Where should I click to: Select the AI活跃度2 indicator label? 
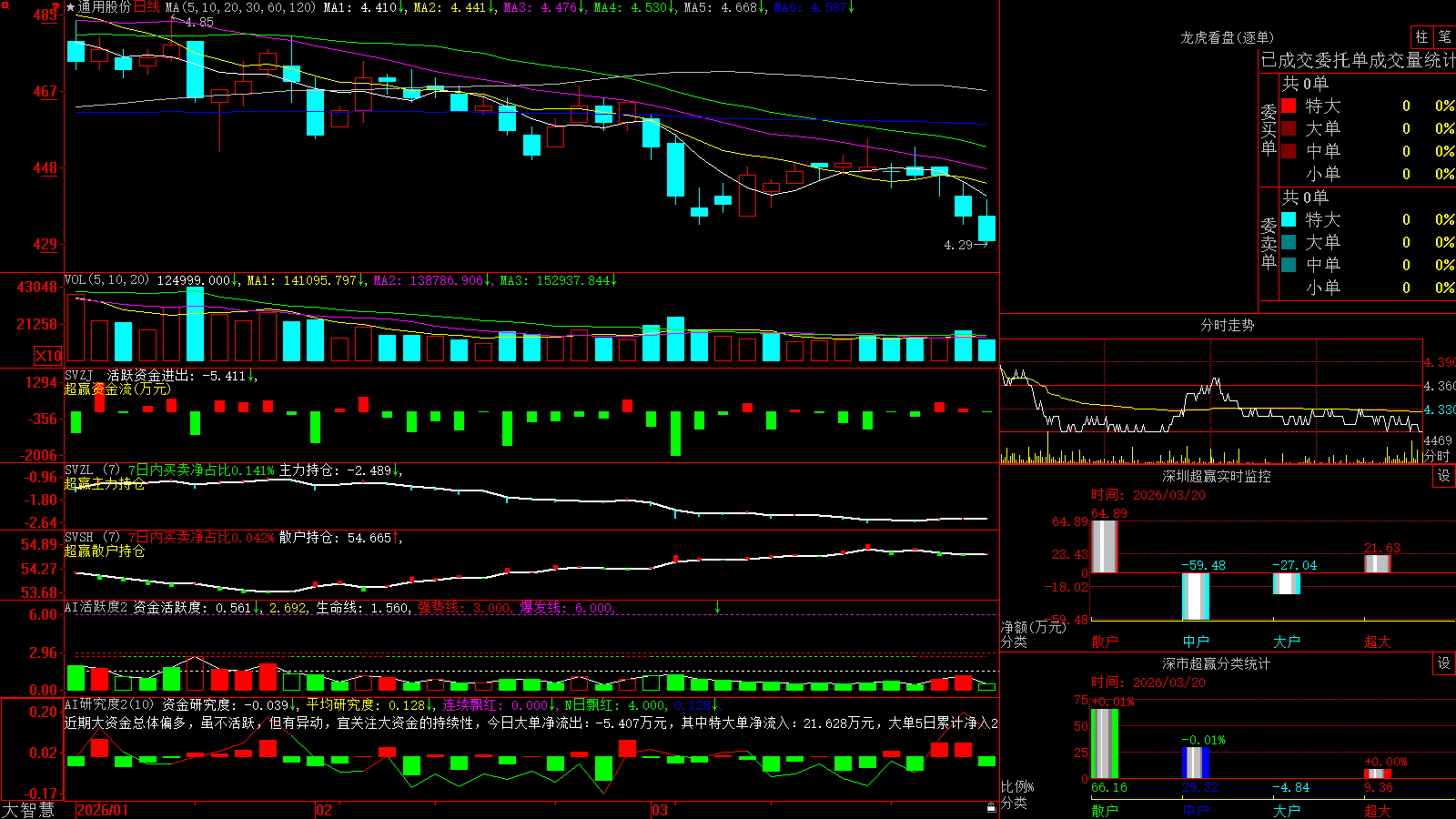[x=96, y=607]
